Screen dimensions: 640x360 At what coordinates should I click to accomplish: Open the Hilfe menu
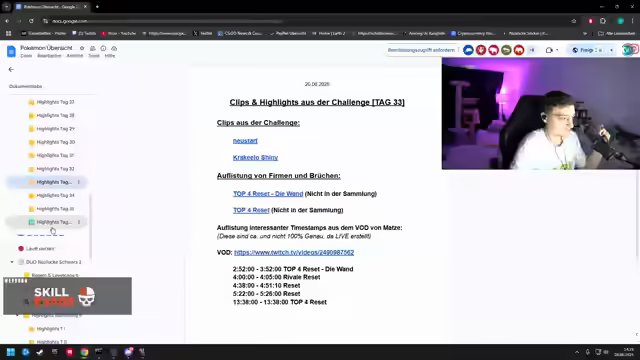click(110, 56)
